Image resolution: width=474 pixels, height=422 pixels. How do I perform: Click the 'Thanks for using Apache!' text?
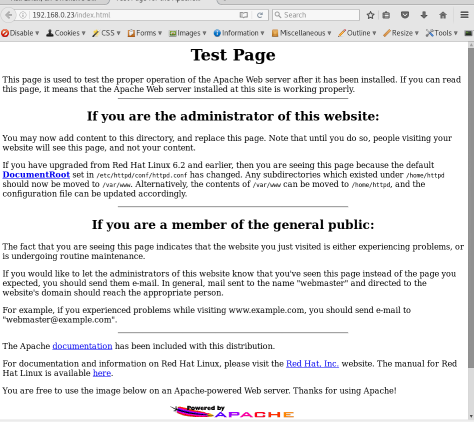pyautogui.click(x=345, y=391)
